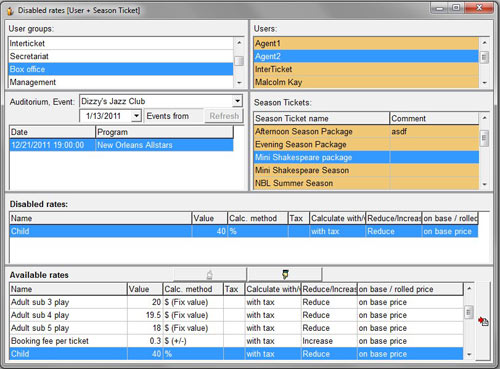Click the application icon in the title bar

(10, 11)
